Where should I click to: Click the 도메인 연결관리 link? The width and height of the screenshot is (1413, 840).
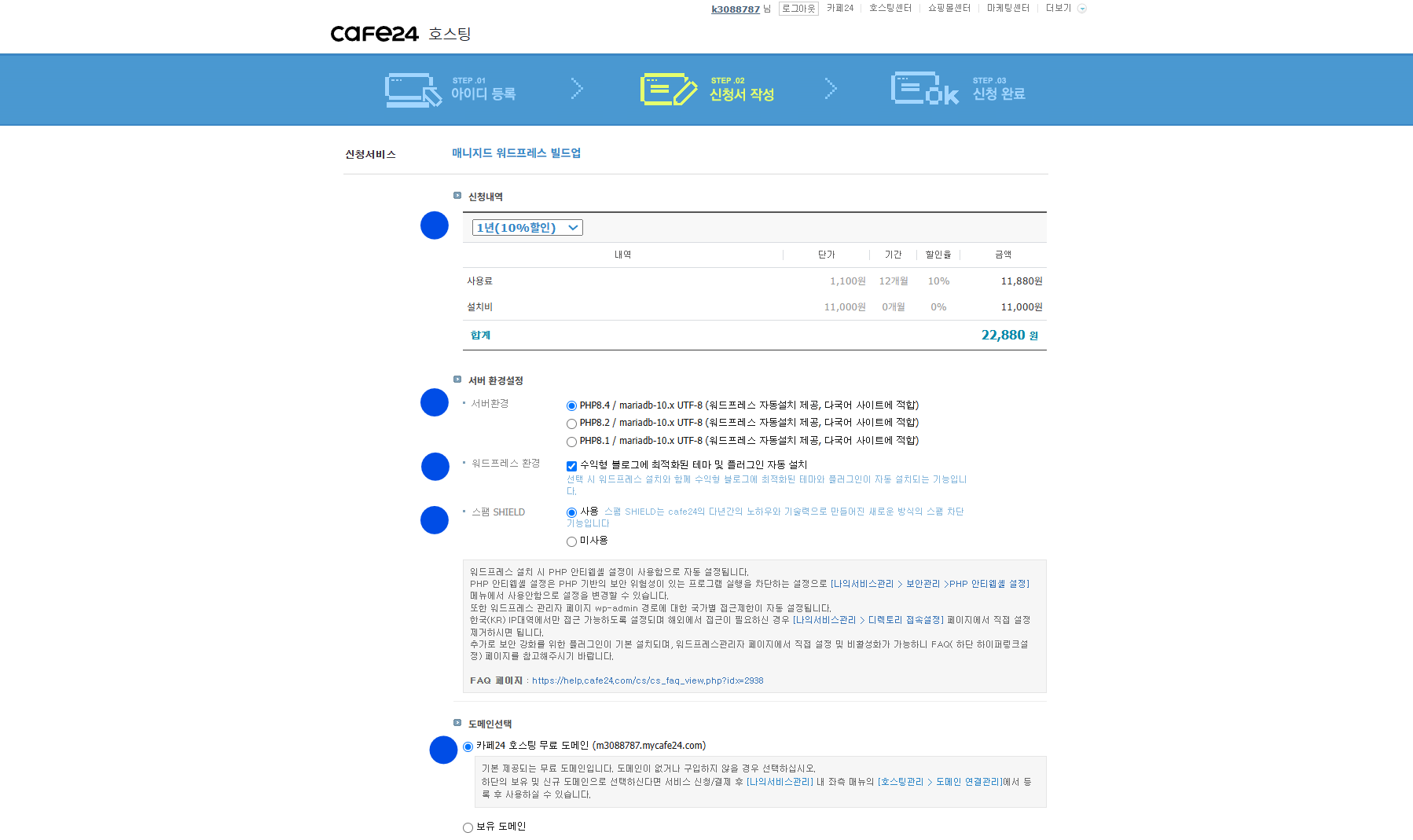968,782
